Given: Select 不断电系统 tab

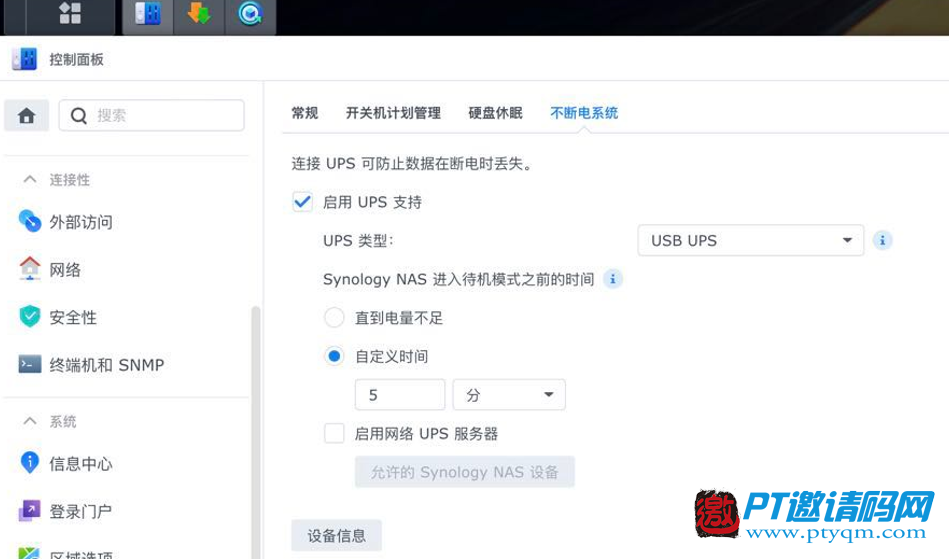Looking at the screenshot, I should (x=584, y=113).
